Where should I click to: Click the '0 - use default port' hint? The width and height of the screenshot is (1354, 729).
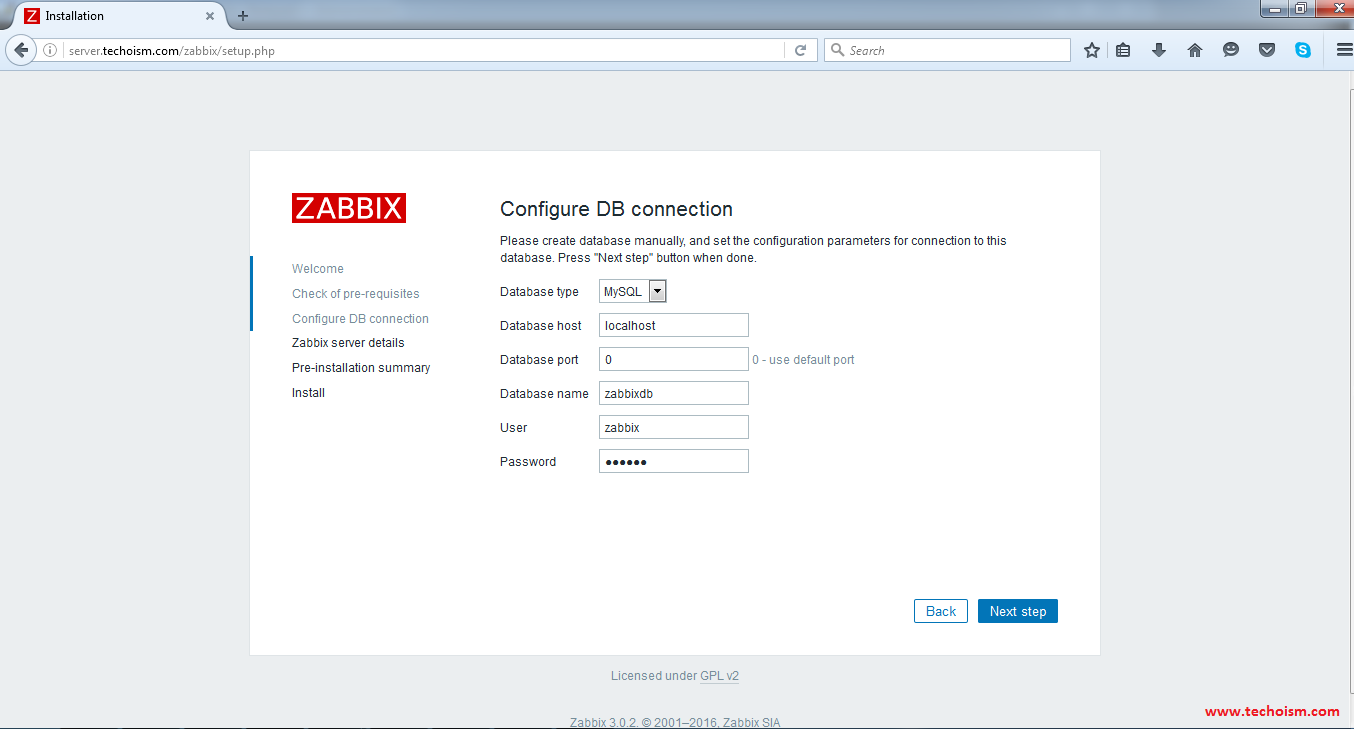[803, 360]
